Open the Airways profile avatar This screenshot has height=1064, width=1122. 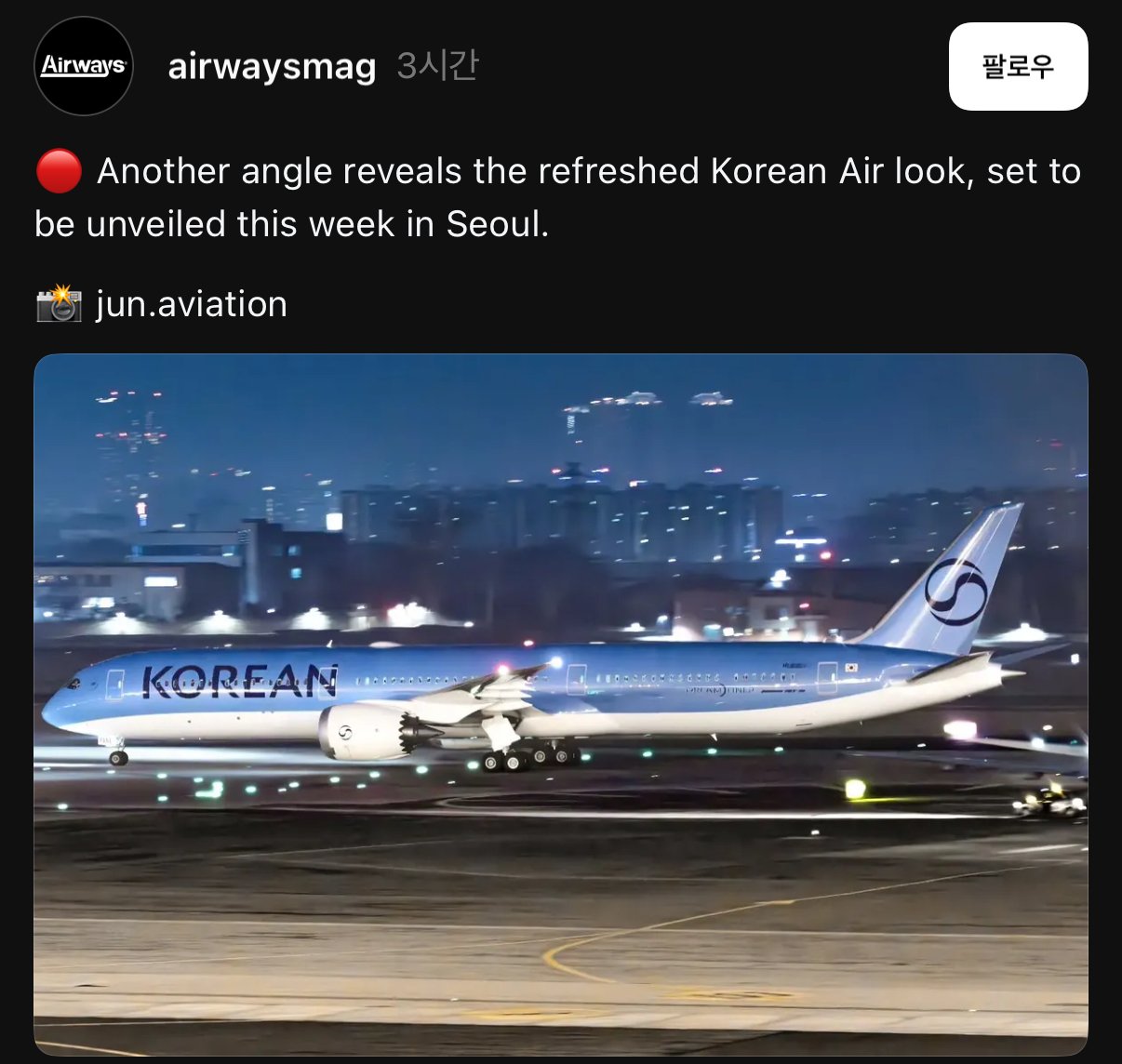pyautogui.click(x=84, y=66)
